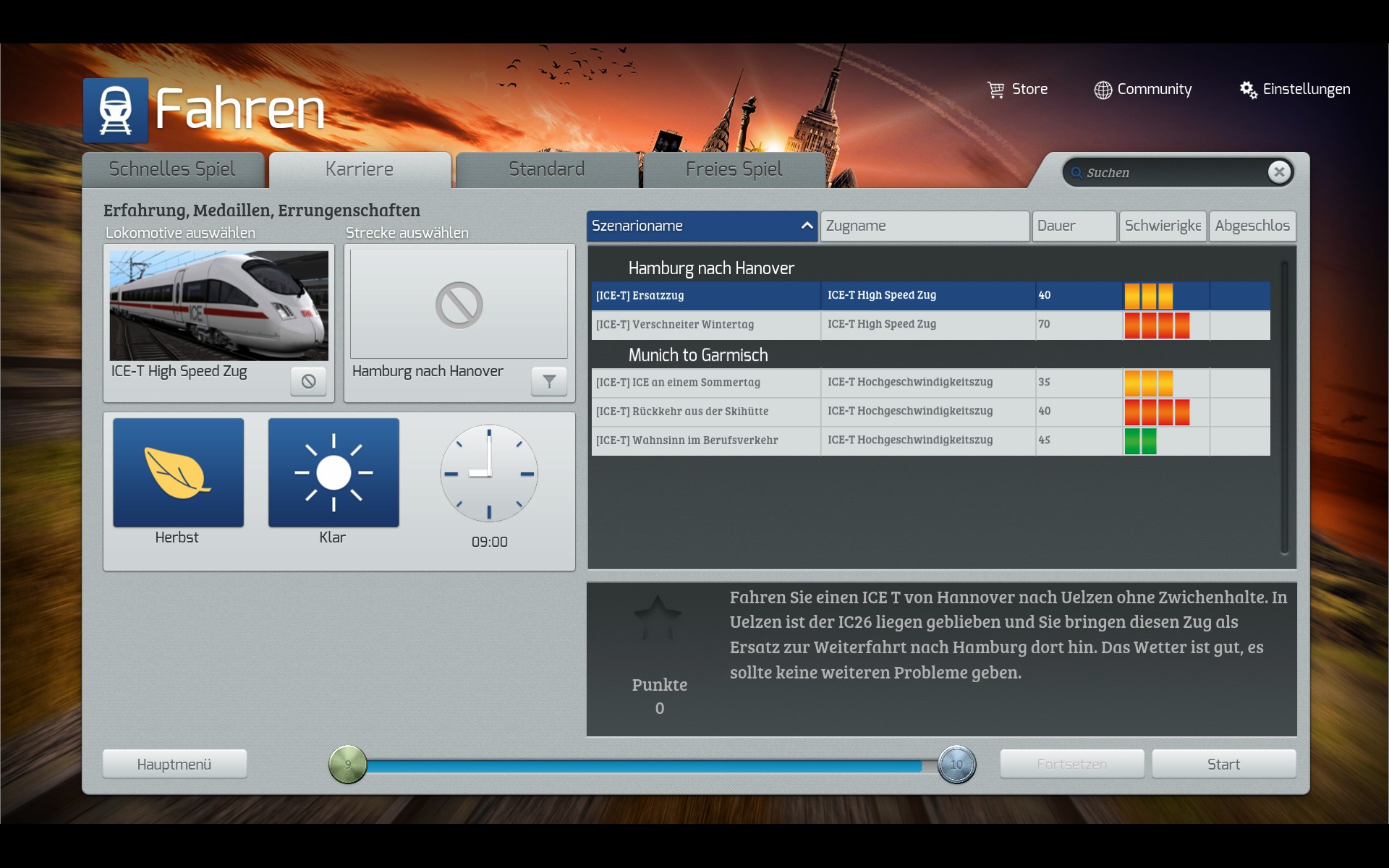Click the route funnel filter icon

coord(549,381)
